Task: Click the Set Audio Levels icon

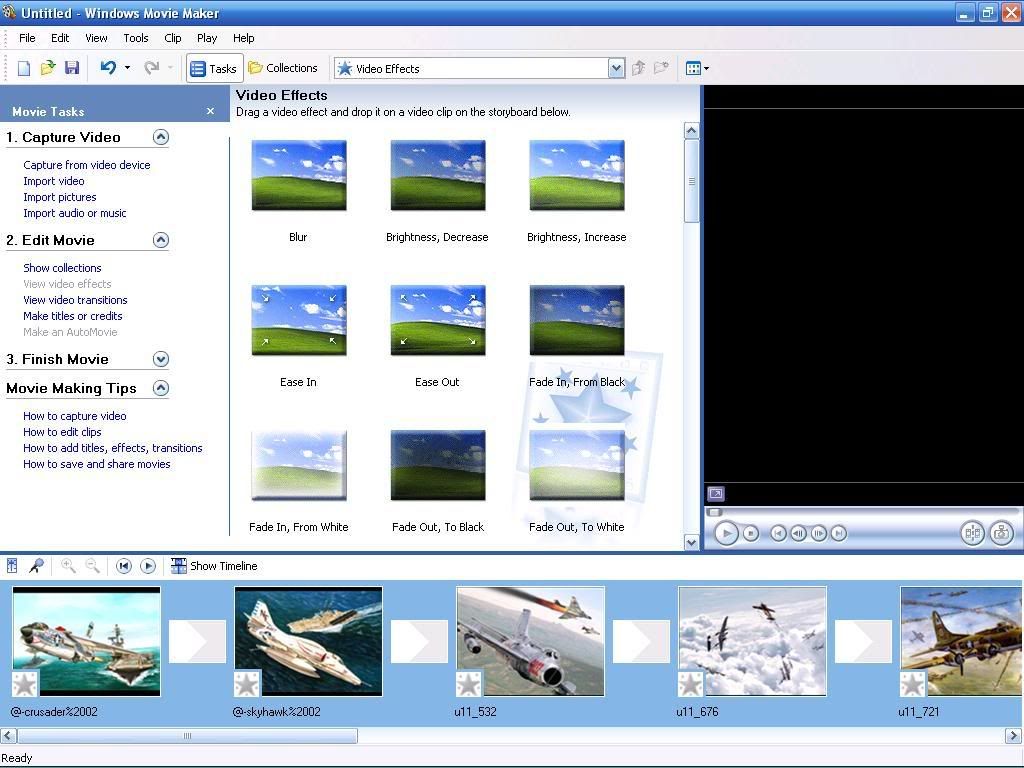Action: (12, 566)
